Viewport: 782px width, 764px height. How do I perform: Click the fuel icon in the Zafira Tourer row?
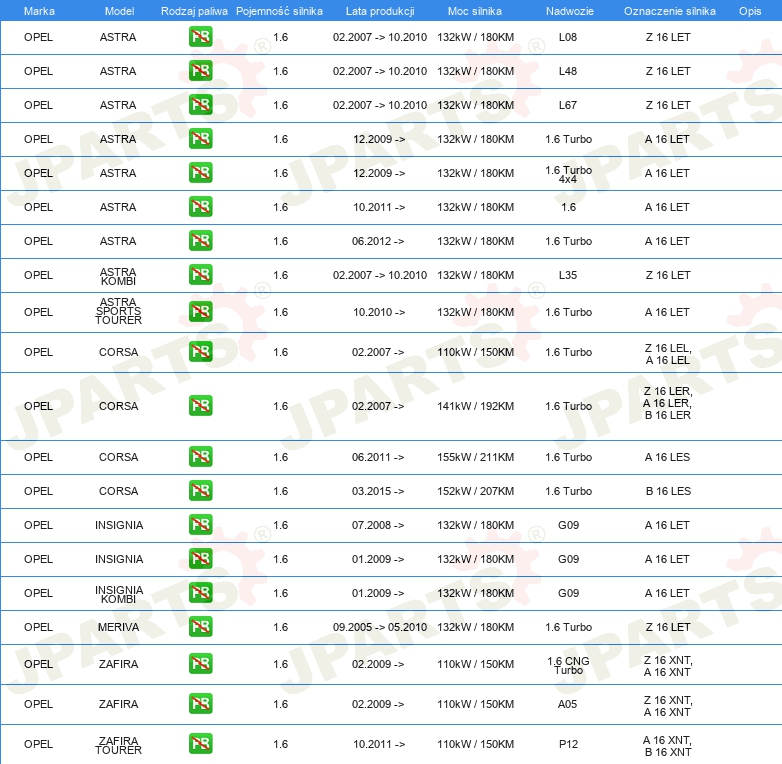click(x=200, y=744)
